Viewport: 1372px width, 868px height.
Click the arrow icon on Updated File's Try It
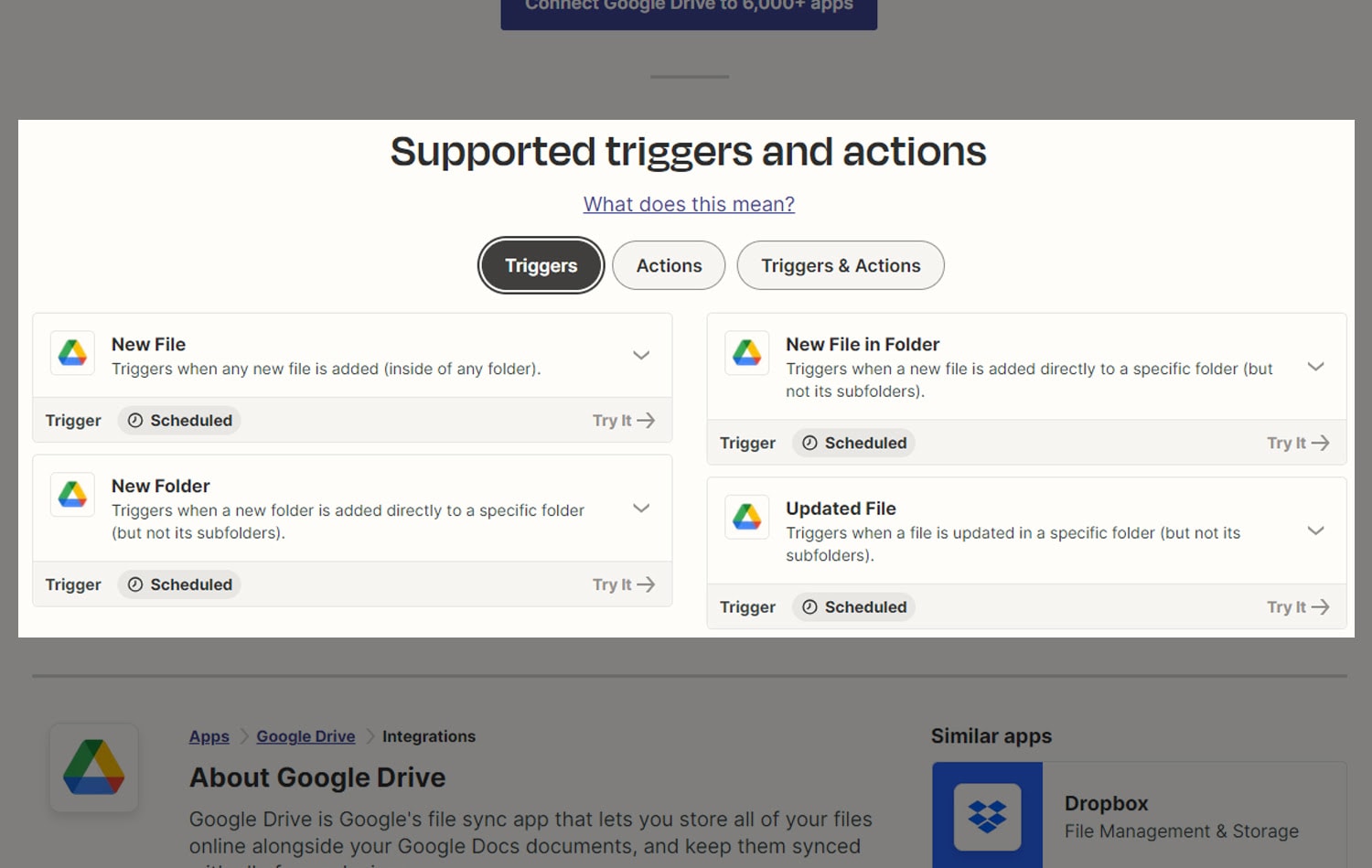[1321, 606]
